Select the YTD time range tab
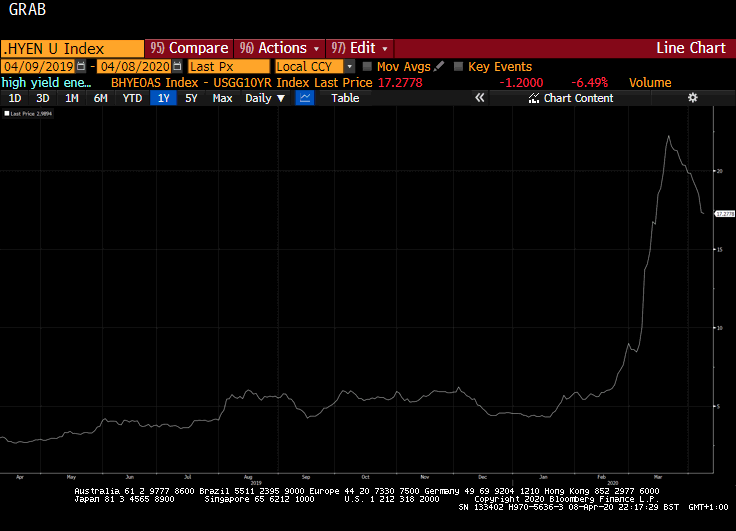This screenshot has height=531, width=736. click(132, 98)
